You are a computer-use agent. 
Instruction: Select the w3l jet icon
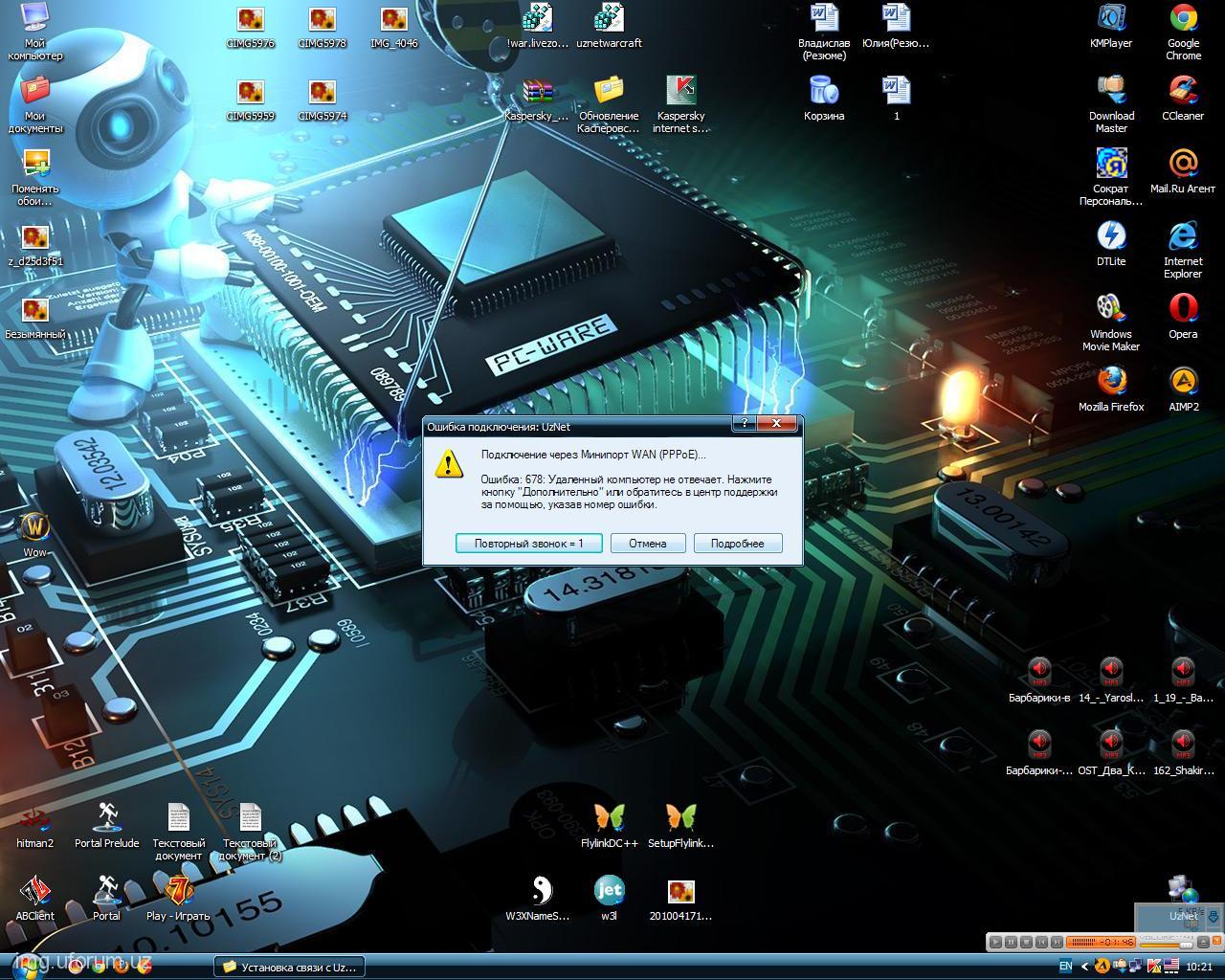pyautogui.click(x=610, y=900)
